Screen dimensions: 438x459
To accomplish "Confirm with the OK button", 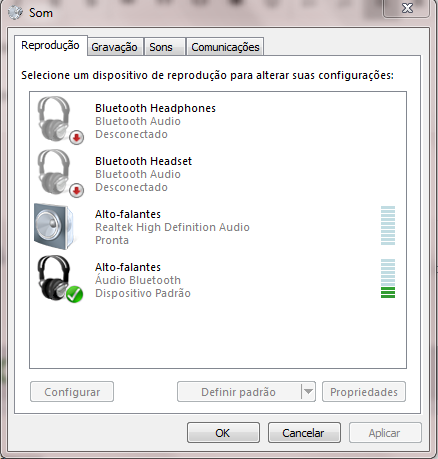I will [223, 433].
